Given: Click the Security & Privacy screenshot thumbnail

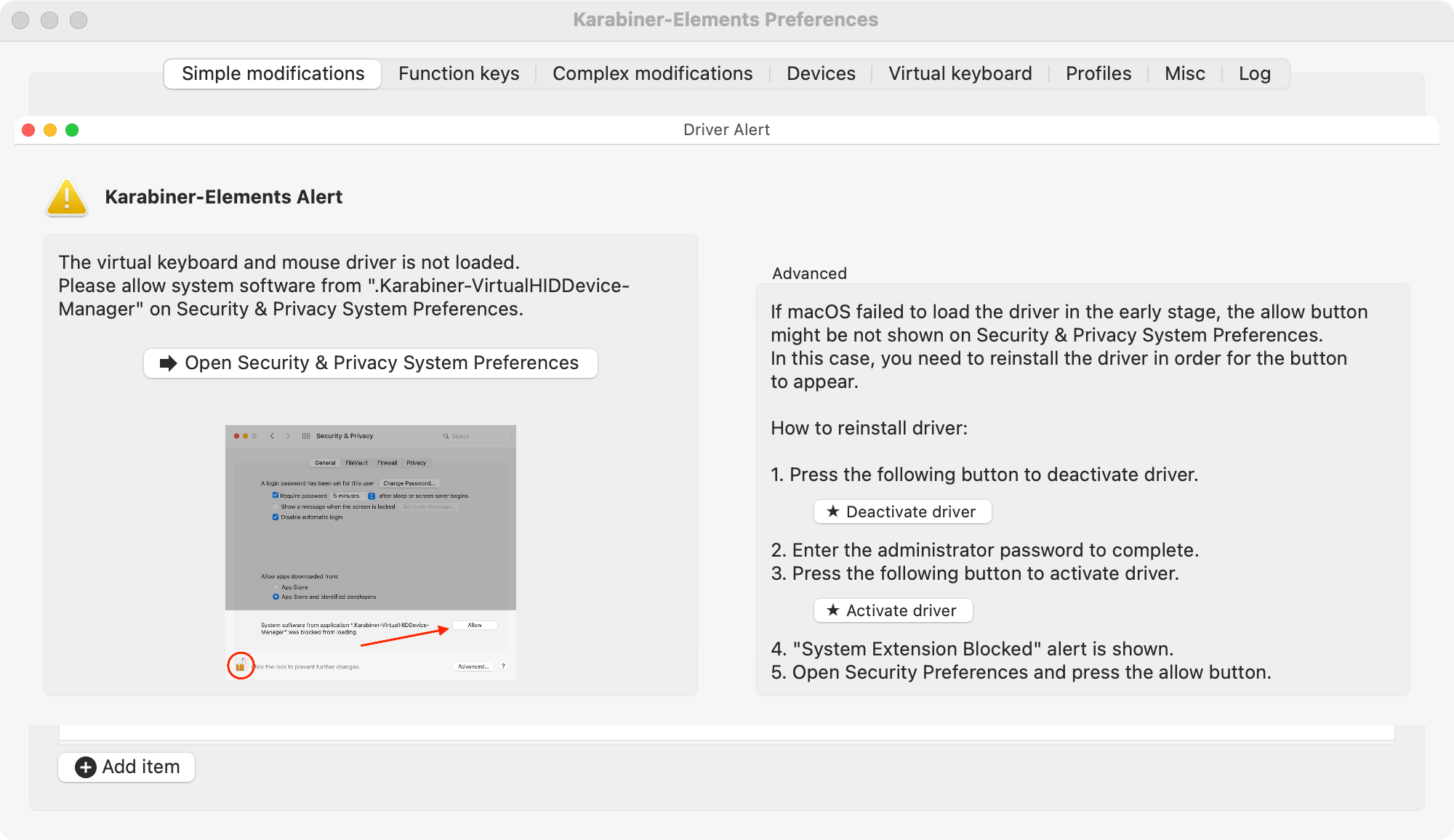Looking at the screenshot, I should click(x=371, y=552).
